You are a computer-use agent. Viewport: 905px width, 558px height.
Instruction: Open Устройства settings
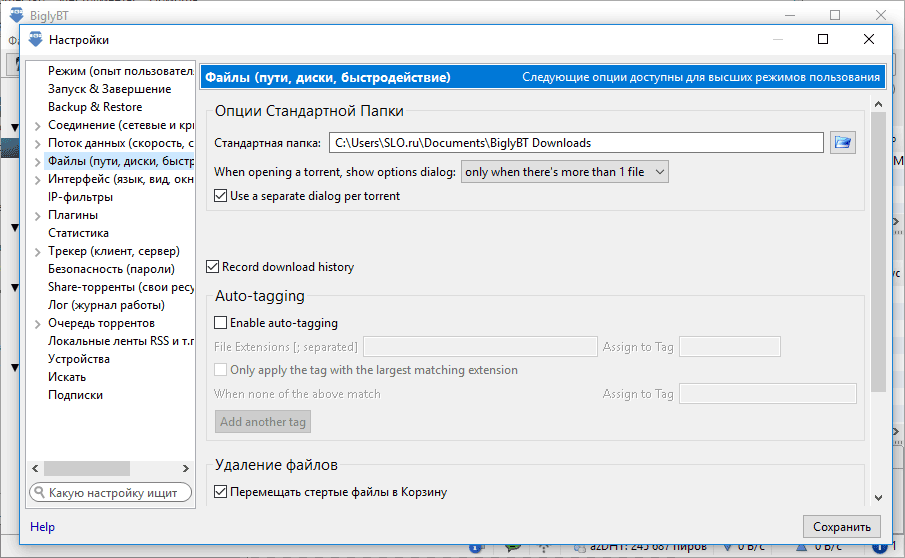[78, 359]
